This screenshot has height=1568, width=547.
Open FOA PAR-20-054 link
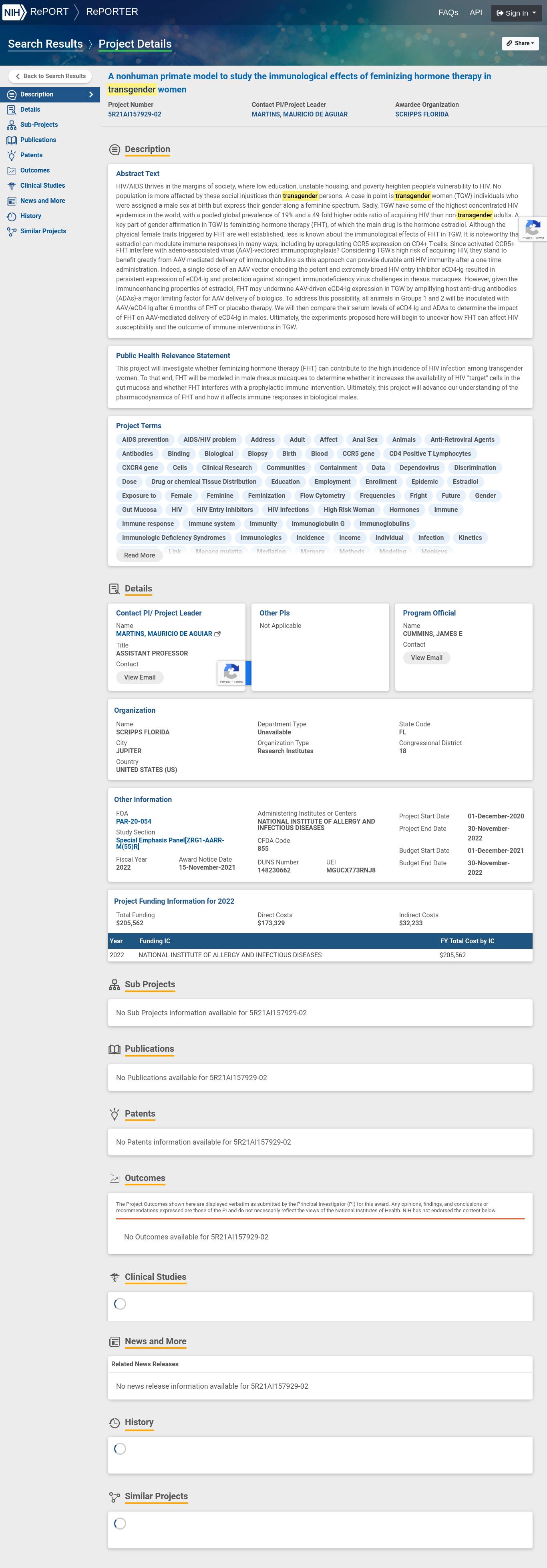(x=133, y=821)
